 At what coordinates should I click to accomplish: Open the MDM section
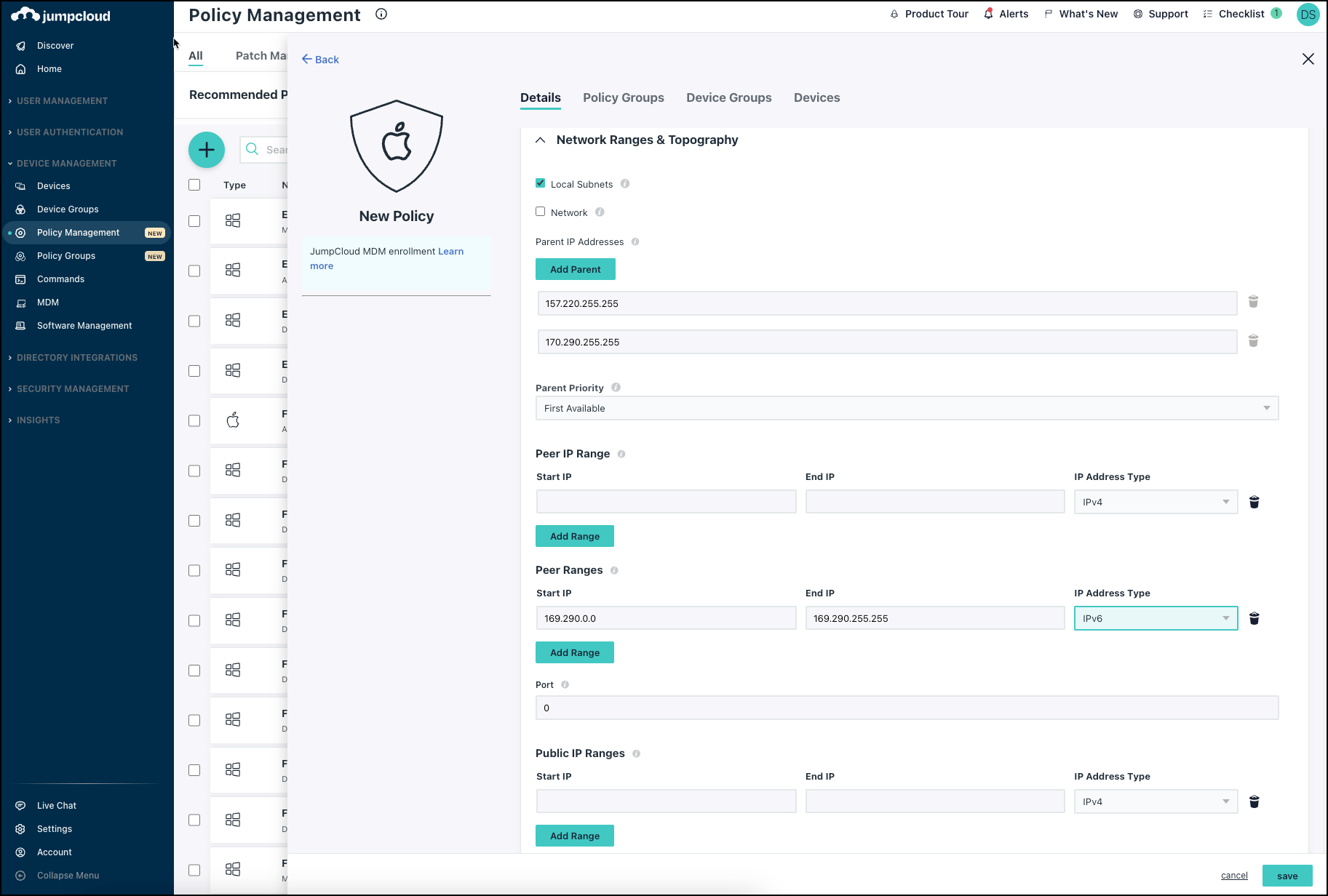click(48, 302)
